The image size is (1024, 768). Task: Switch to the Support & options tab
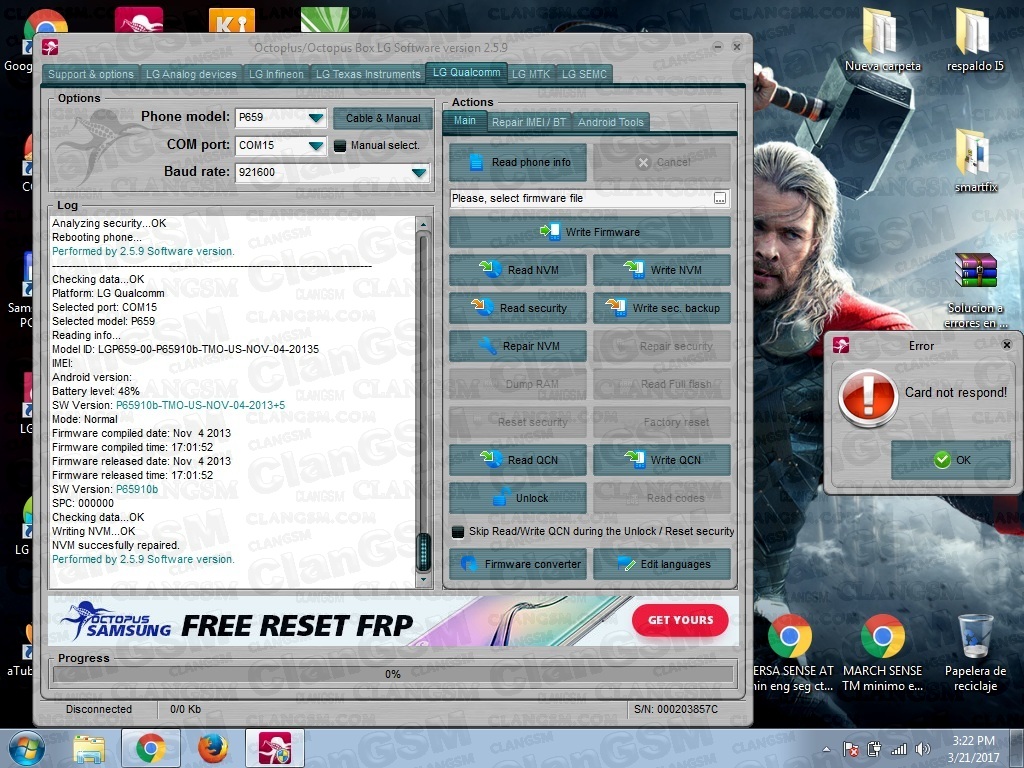coord(91,74)
